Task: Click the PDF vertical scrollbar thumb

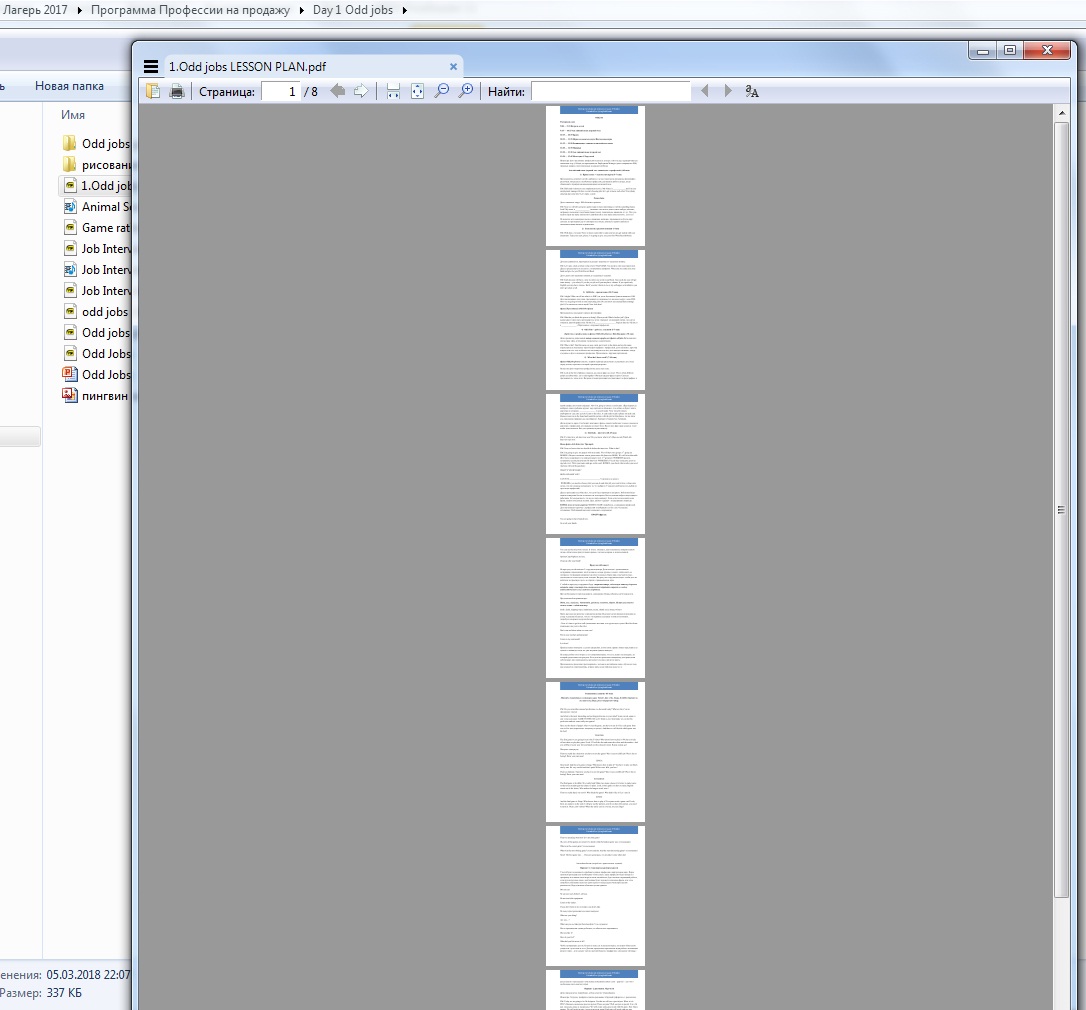Action: point(1061,509)
